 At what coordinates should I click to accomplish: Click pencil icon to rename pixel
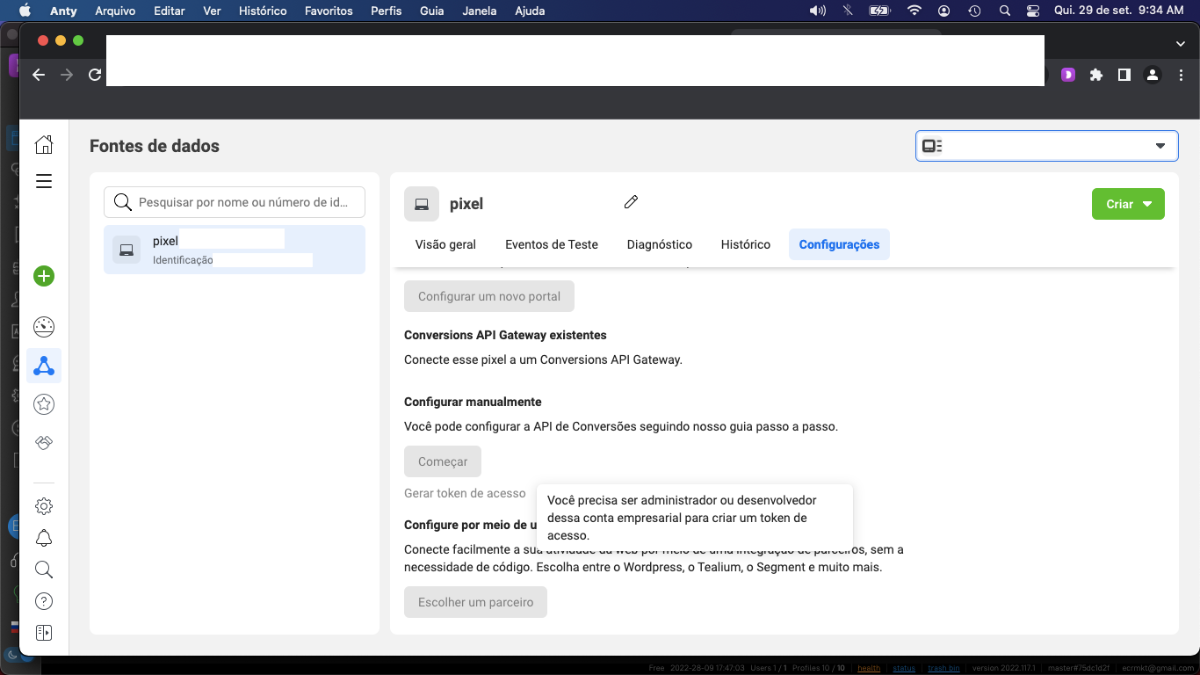coord(631,202)
